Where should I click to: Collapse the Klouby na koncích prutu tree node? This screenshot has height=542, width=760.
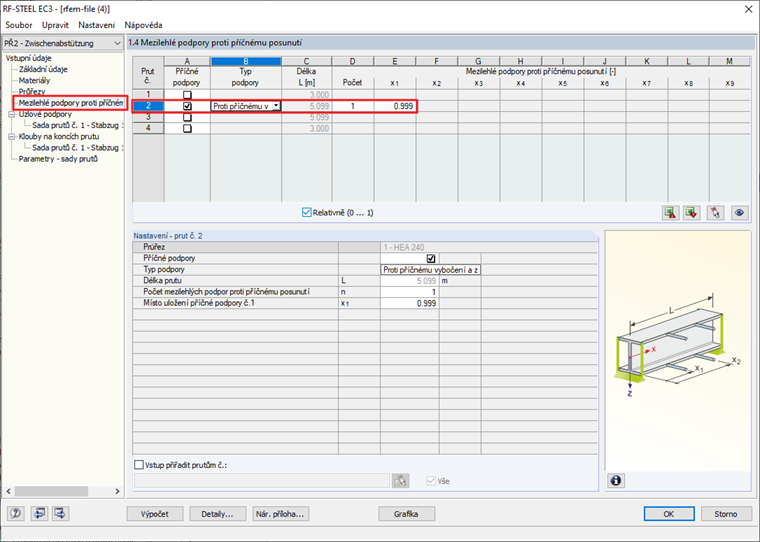click(x=12, y=137)
